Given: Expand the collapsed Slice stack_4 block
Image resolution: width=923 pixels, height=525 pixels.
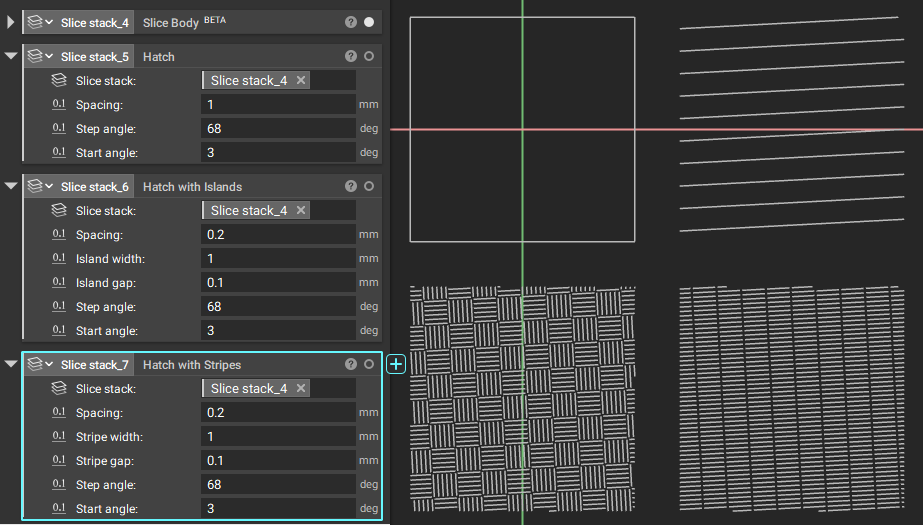Looking at the screenshot, I should (11, 22).
